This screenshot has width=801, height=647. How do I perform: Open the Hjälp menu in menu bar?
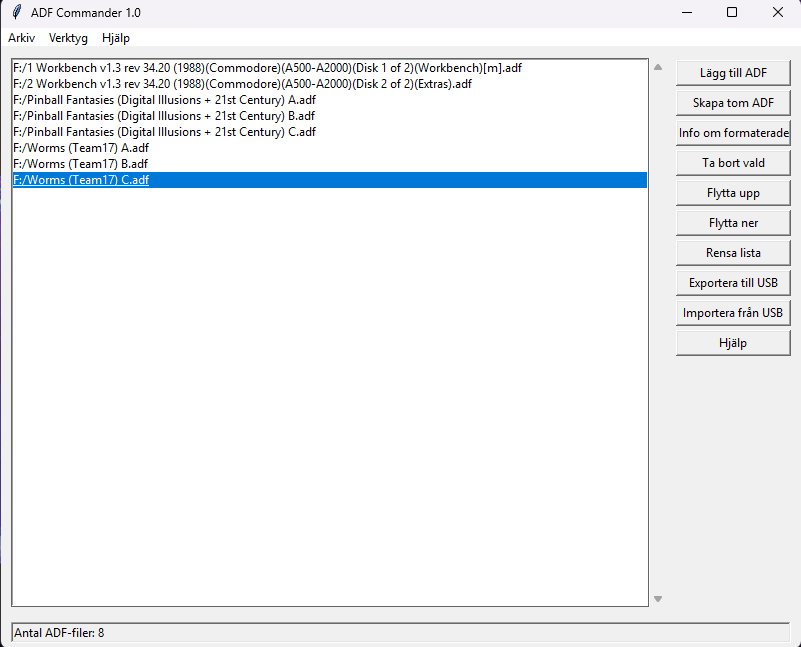[x=116, y=38]
